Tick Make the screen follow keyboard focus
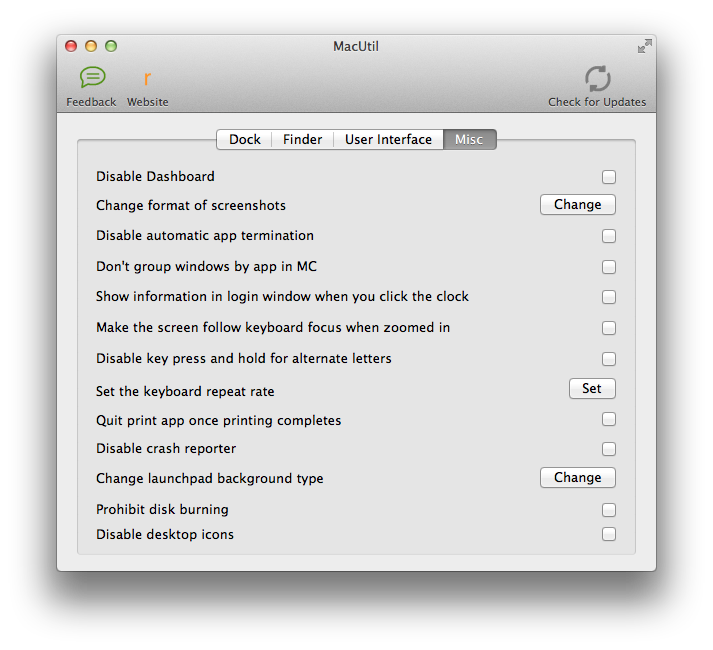713x650 pixels. [x=609, y=328]
